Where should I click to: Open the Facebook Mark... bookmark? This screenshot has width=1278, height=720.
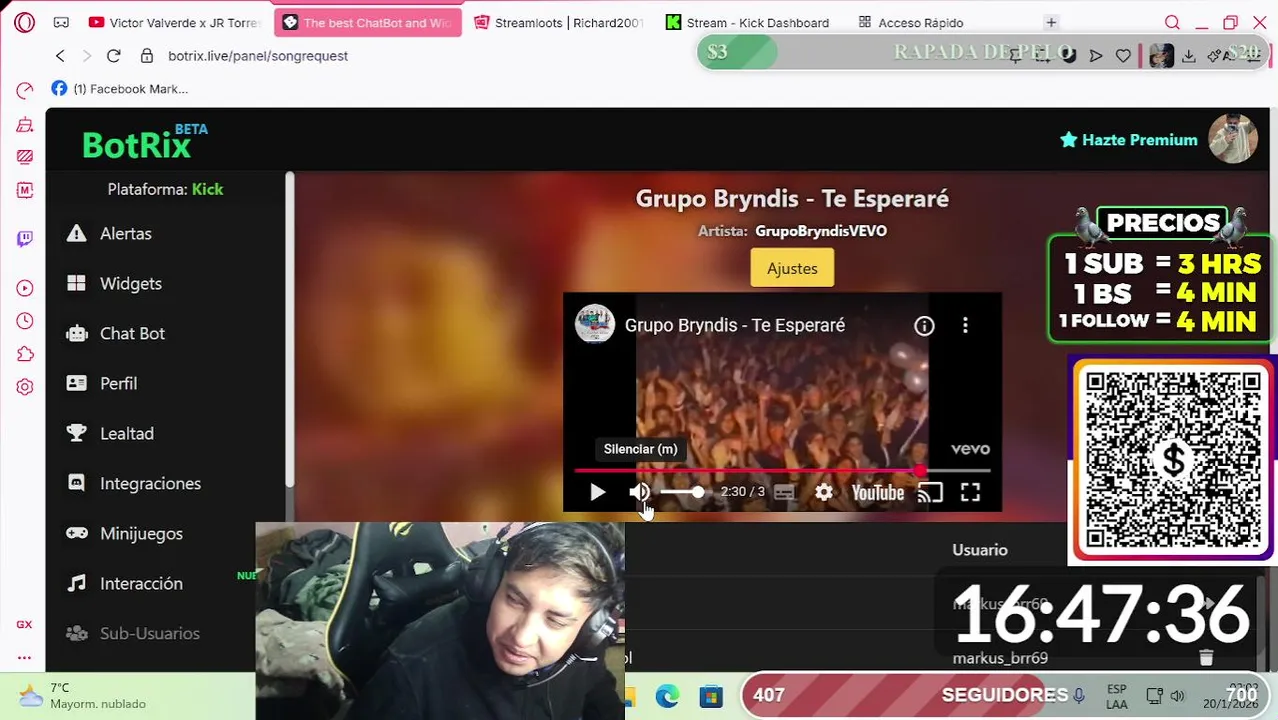tap(120, 89)
